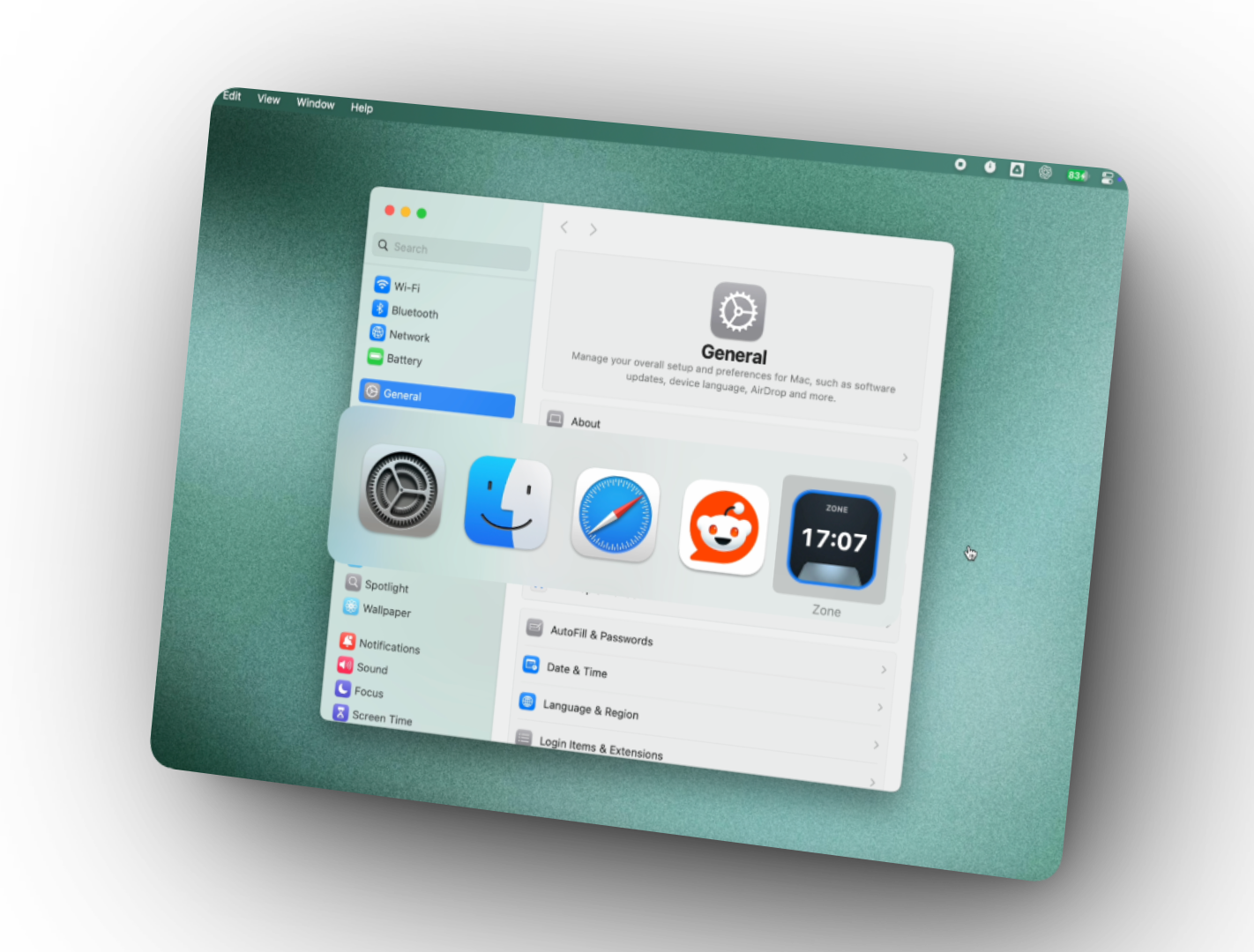Open Wallpaper settings in sidebar
The image size is (1254, 952).
point(377,608)
